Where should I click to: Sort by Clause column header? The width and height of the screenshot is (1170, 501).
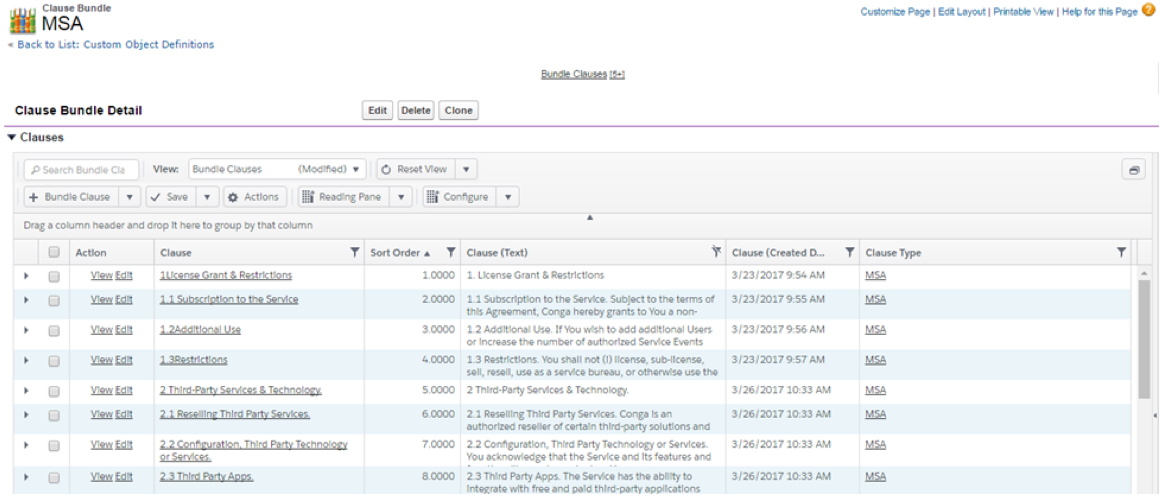pyautogui.click(x=176, y=253)
